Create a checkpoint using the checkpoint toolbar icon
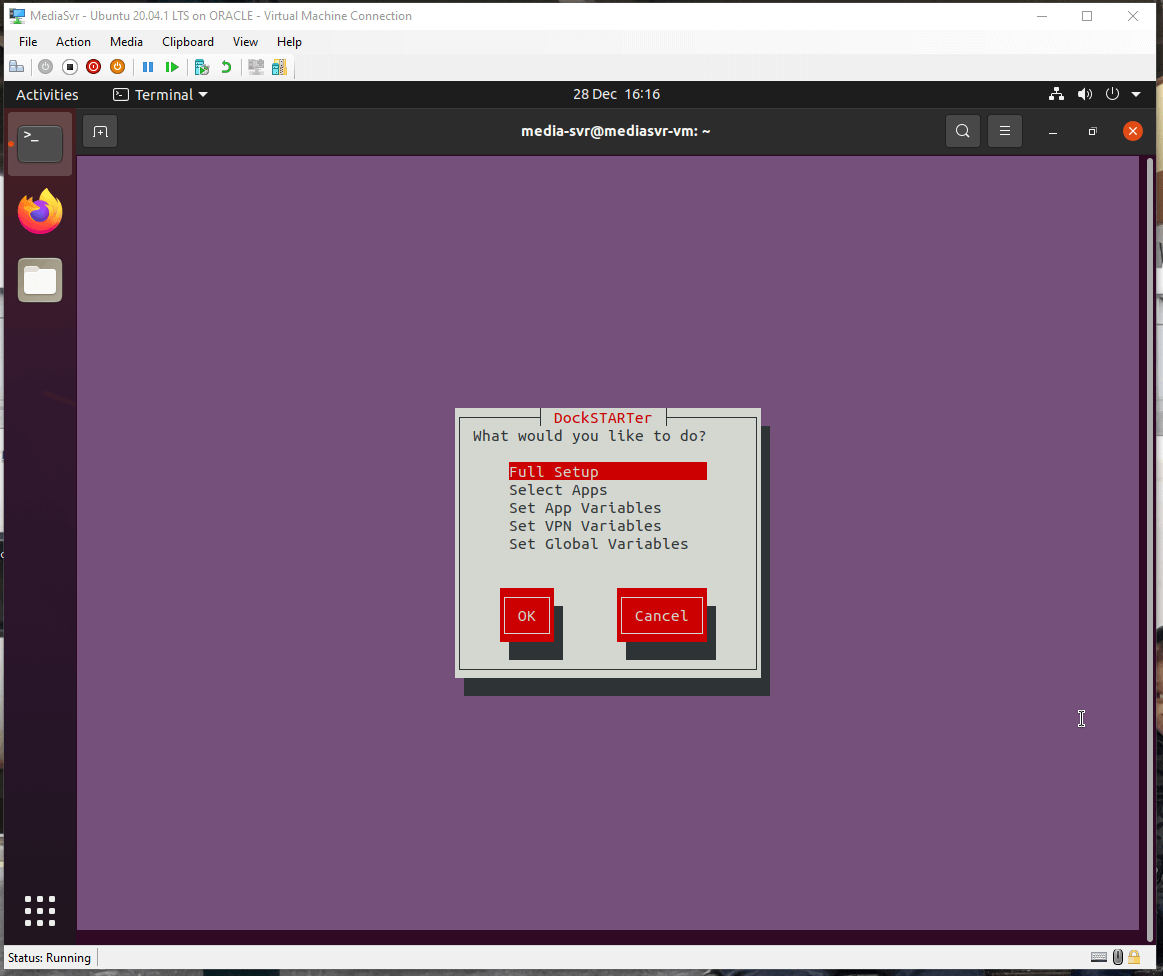The image size is (1163, 976). (x=202, y=67)
